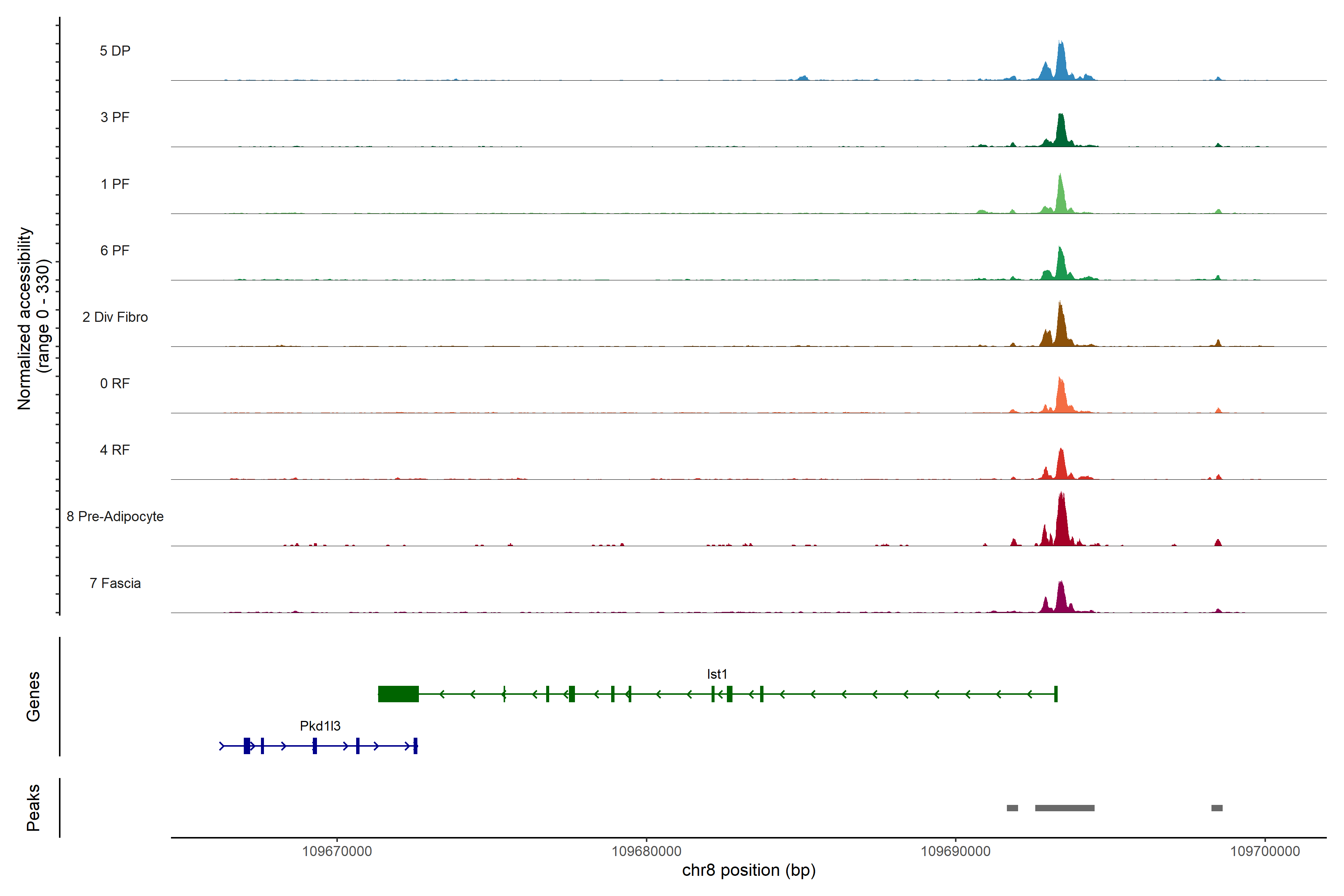Click the orange 0 RF main peak
The image size is (1344, 896).
point(1061,397)
